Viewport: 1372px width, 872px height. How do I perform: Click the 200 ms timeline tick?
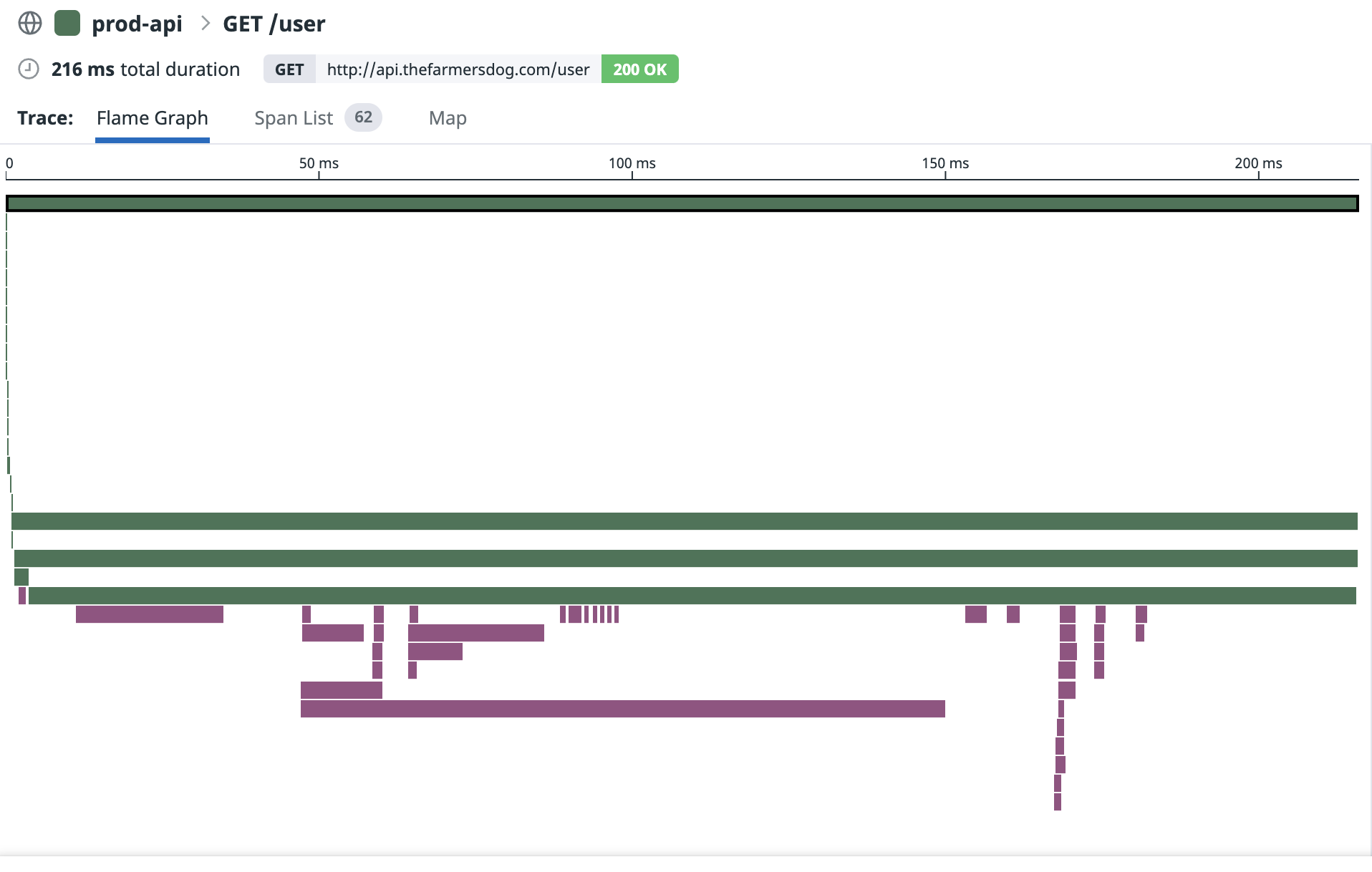[x=1258, y=163]
